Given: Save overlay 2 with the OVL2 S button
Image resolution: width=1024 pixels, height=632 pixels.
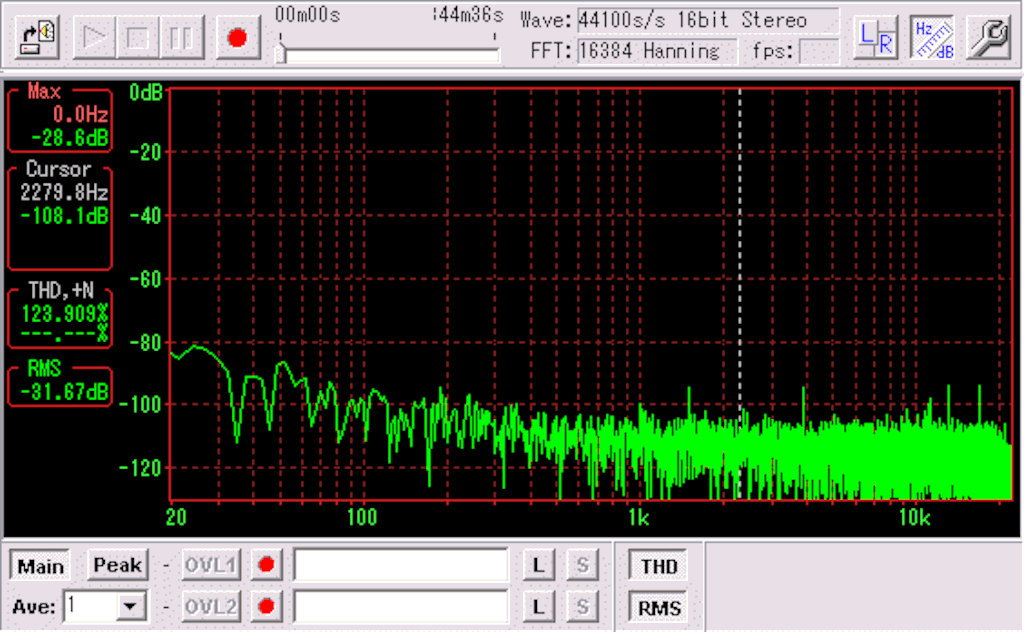Looking at the screenshot, I should pyautogui.click(x=583, y=607).
